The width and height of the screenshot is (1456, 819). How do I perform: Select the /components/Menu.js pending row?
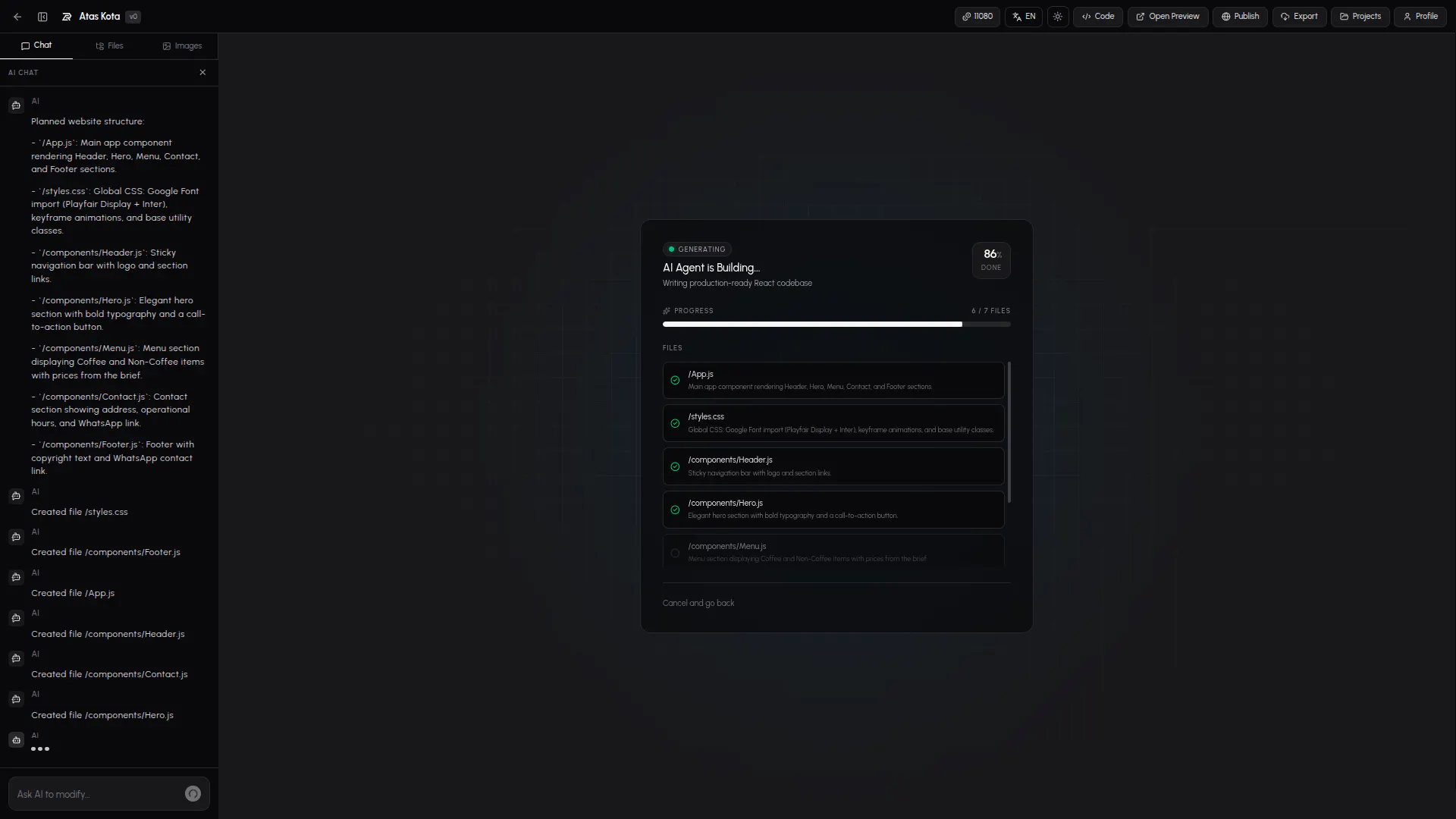coord(833,551)
